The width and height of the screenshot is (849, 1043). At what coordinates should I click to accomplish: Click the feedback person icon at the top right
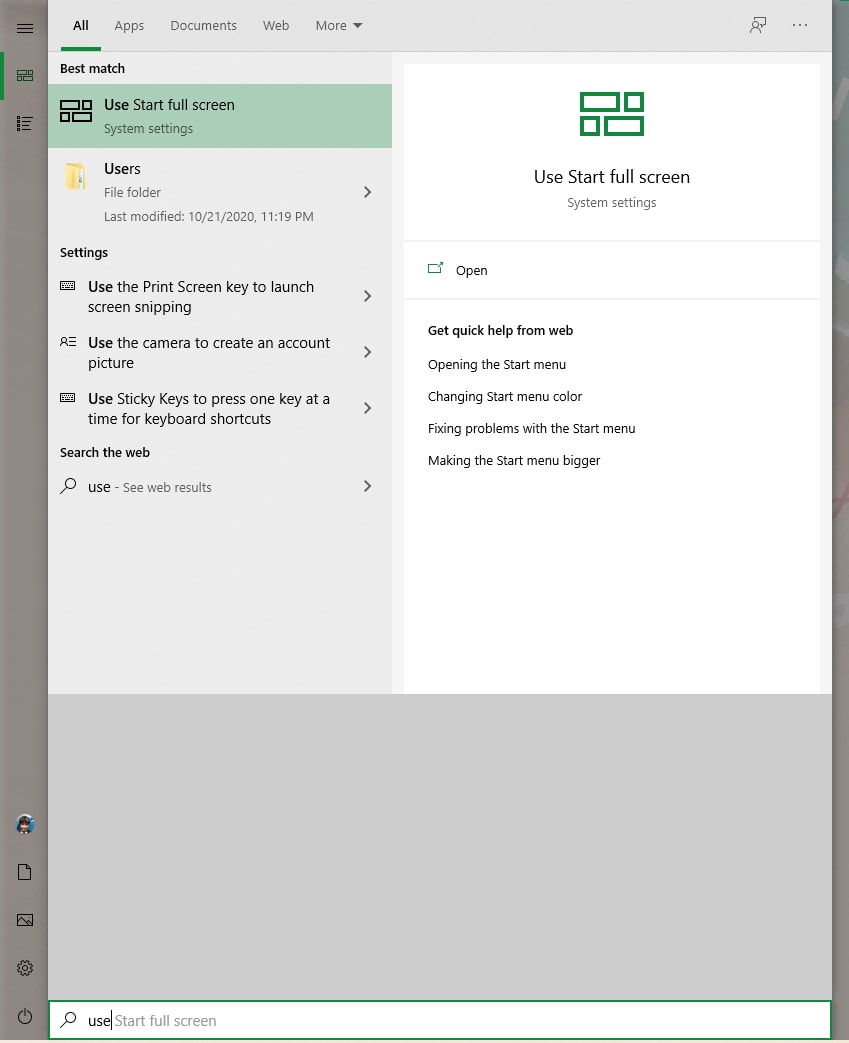pos(758,25)
